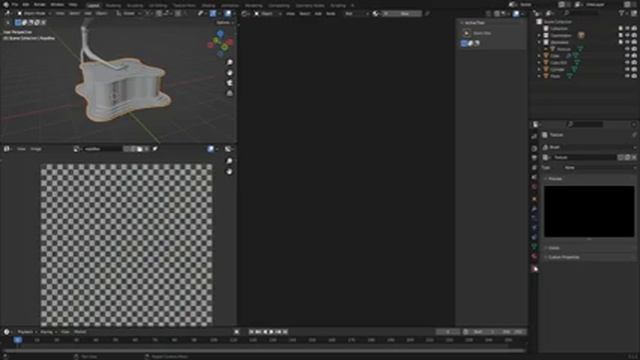
Task: Open the Global transform orientation dropdown
Action: [x=128, y=13]
